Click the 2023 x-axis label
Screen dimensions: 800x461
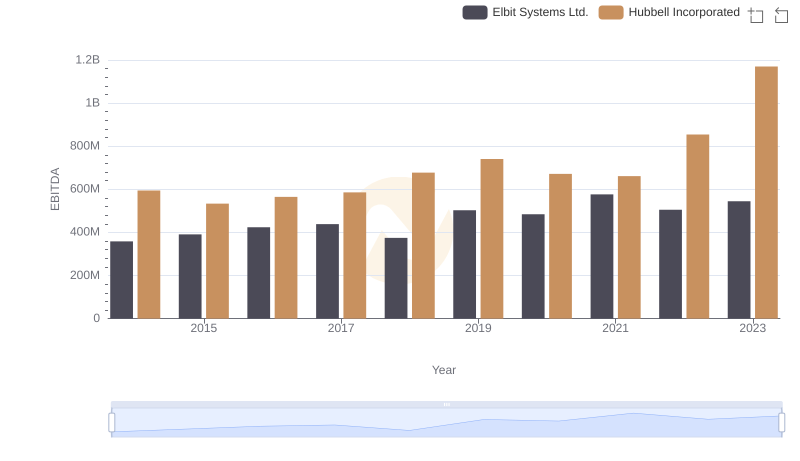point(753,328)
